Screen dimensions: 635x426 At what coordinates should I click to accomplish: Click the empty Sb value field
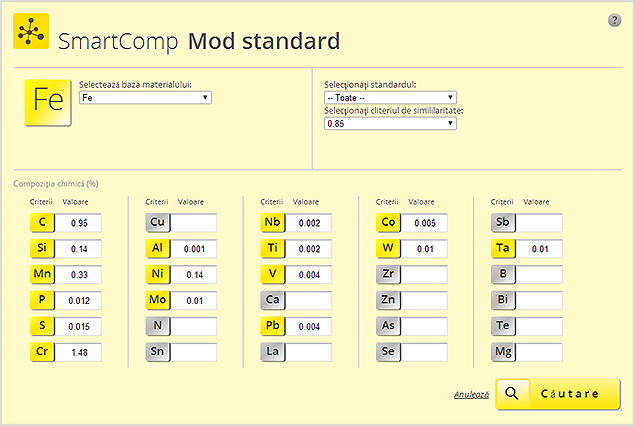coord(539,223)
